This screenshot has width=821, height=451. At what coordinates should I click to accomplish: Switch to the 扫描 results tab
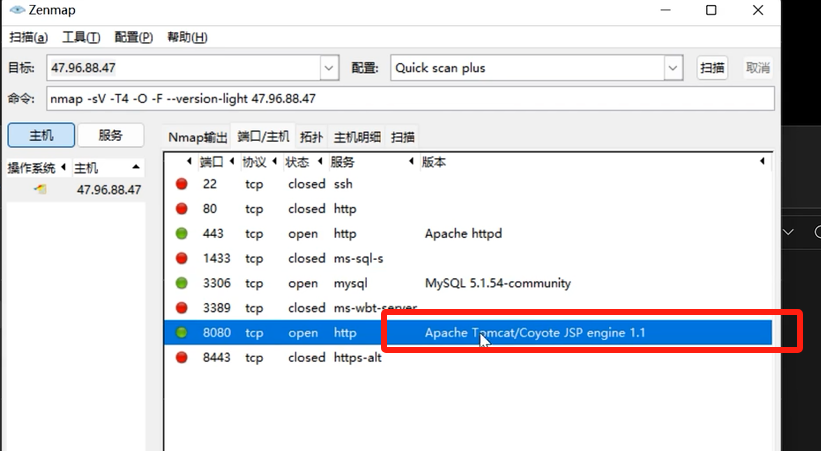pyautogui.click(x=403, y=137)
